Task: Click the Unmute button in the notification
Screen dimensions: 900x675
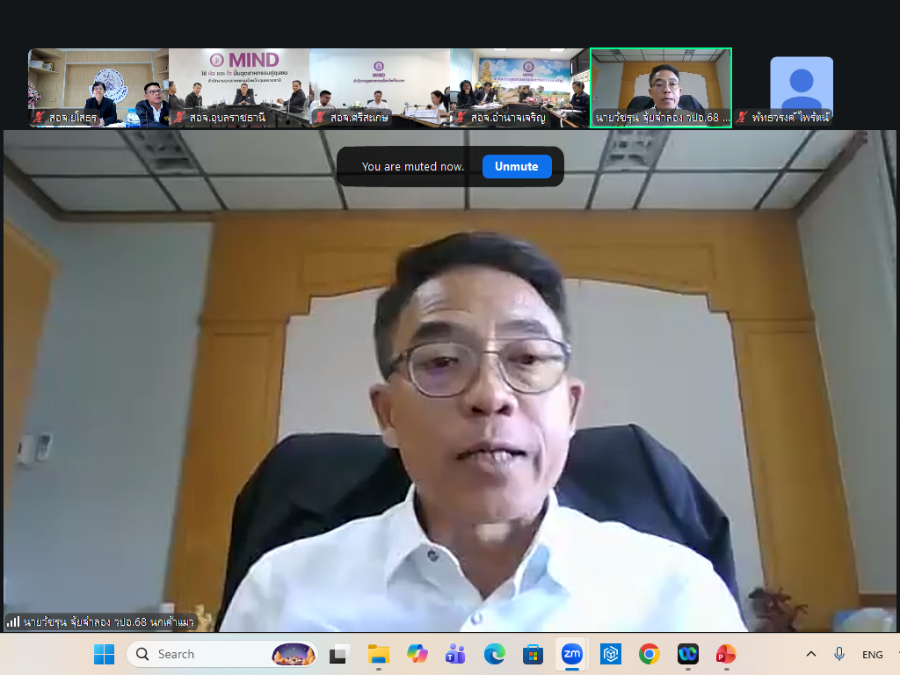Action: click(516, 167)
